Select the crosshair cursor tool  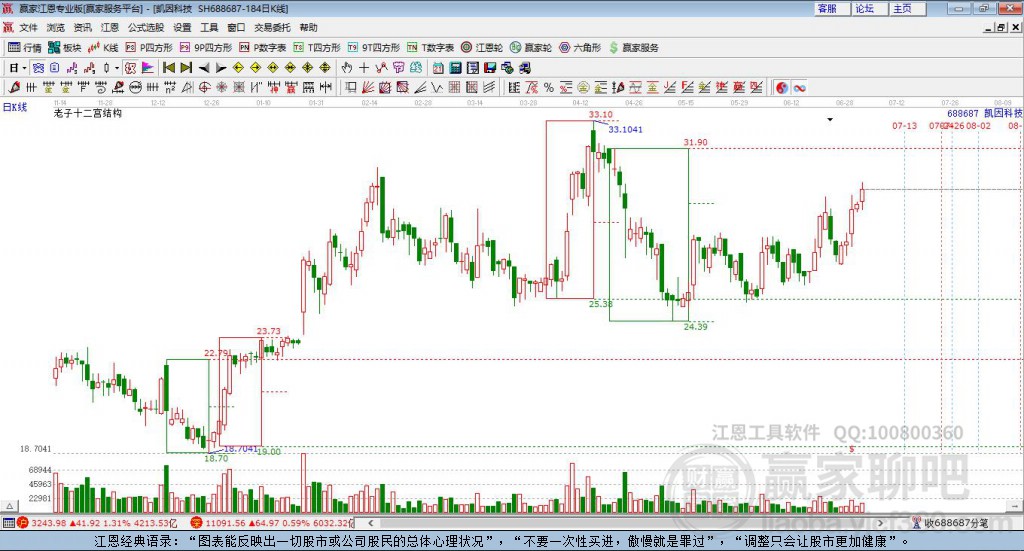pyautogui.click(x=364, y=68)
